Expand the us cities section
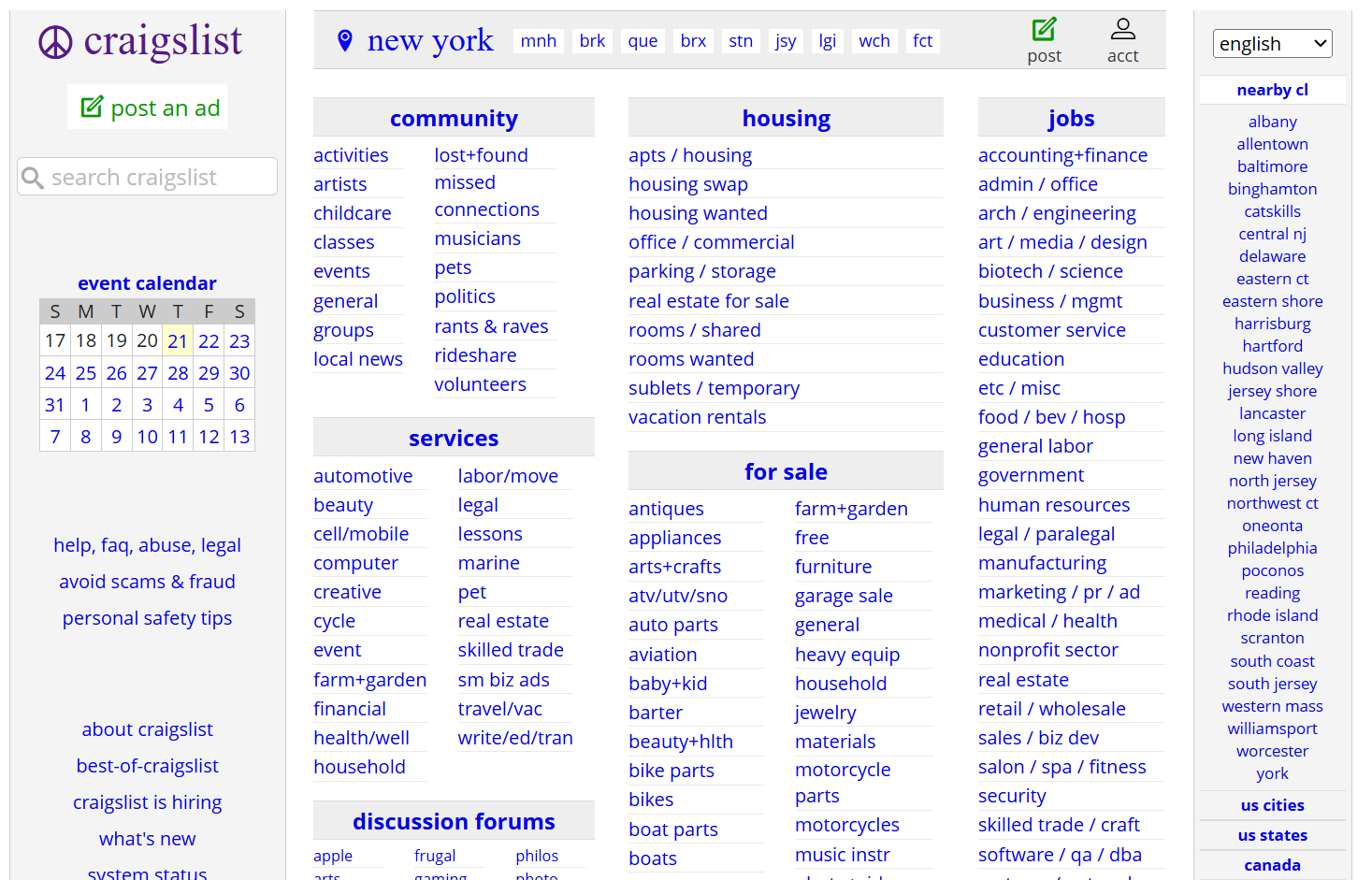 tap(1272, 805)
